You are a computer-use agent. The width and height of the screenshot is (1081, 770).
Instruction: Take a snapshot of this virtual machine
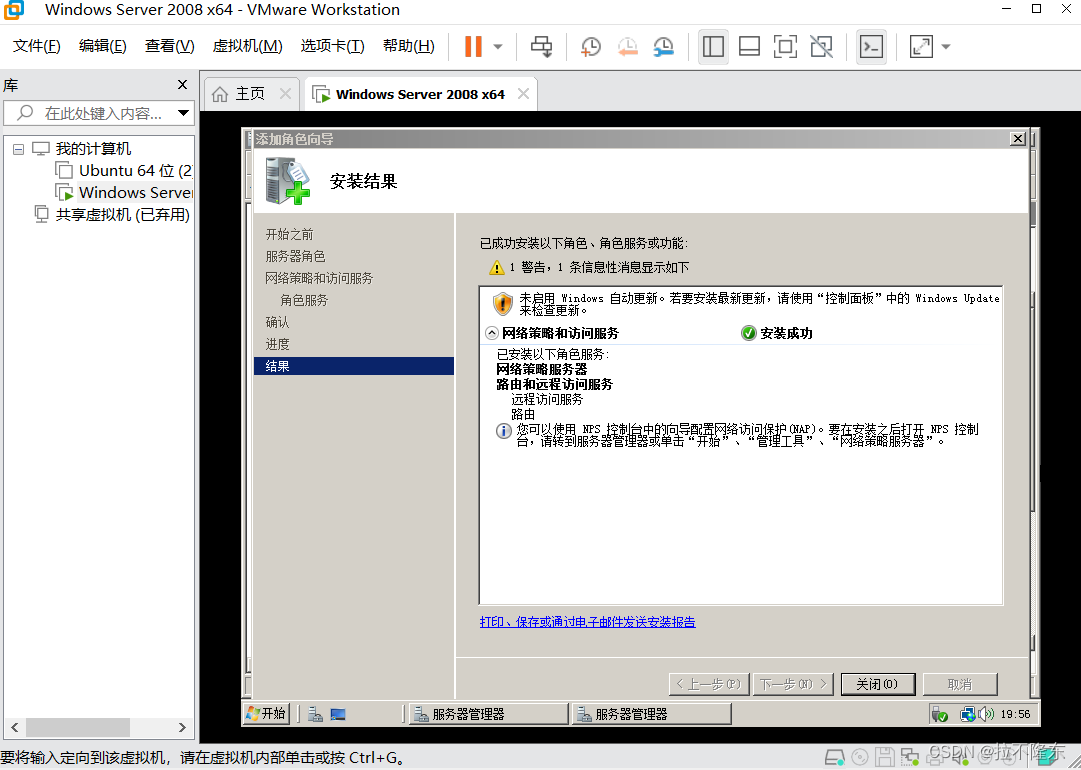tap(591, 46)
